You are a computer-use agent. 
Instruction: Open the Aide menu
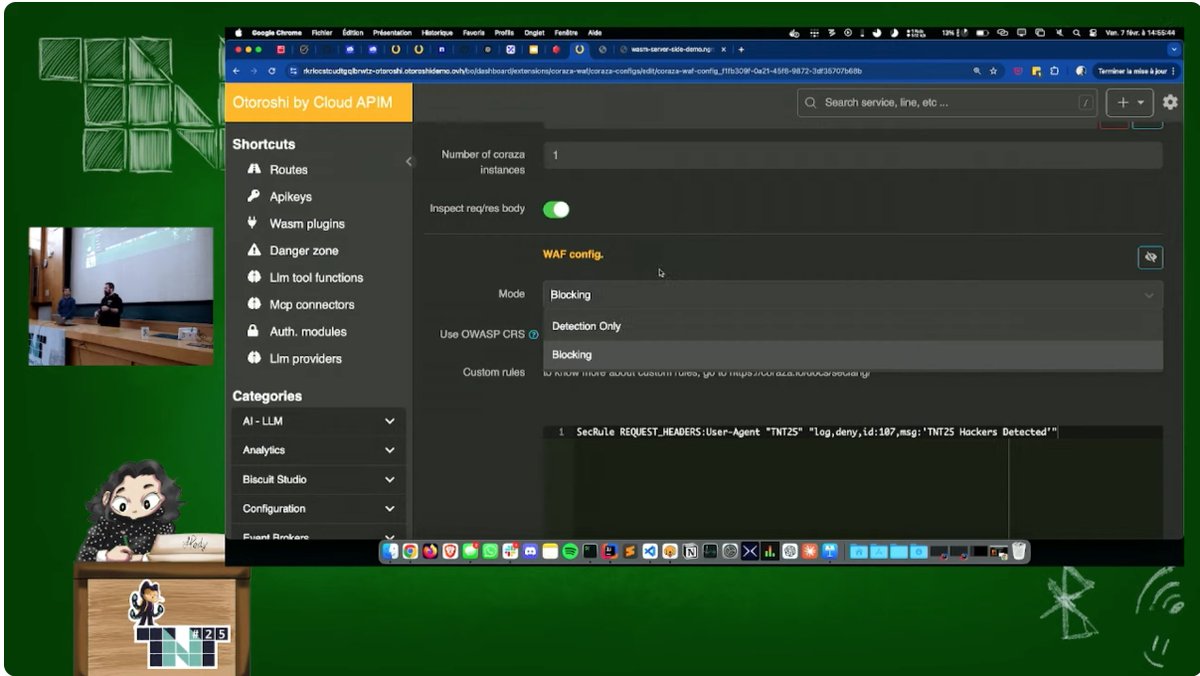click(x=595, y=32)
